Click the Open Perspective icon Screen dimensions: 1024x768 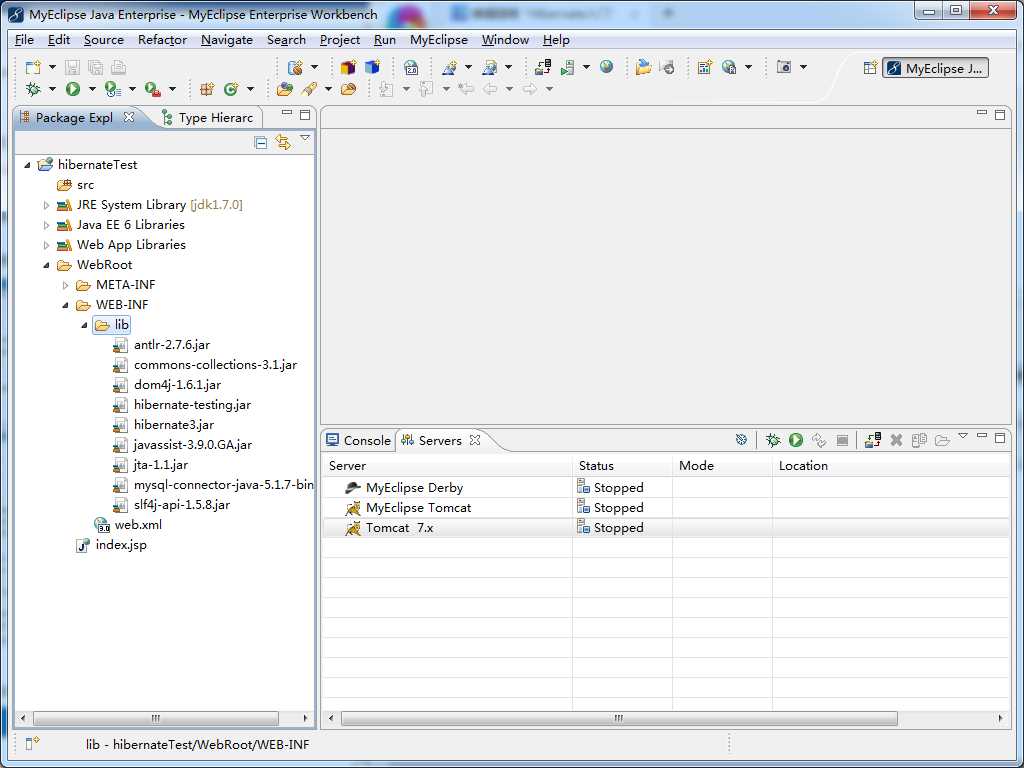(x=870, y=67)
